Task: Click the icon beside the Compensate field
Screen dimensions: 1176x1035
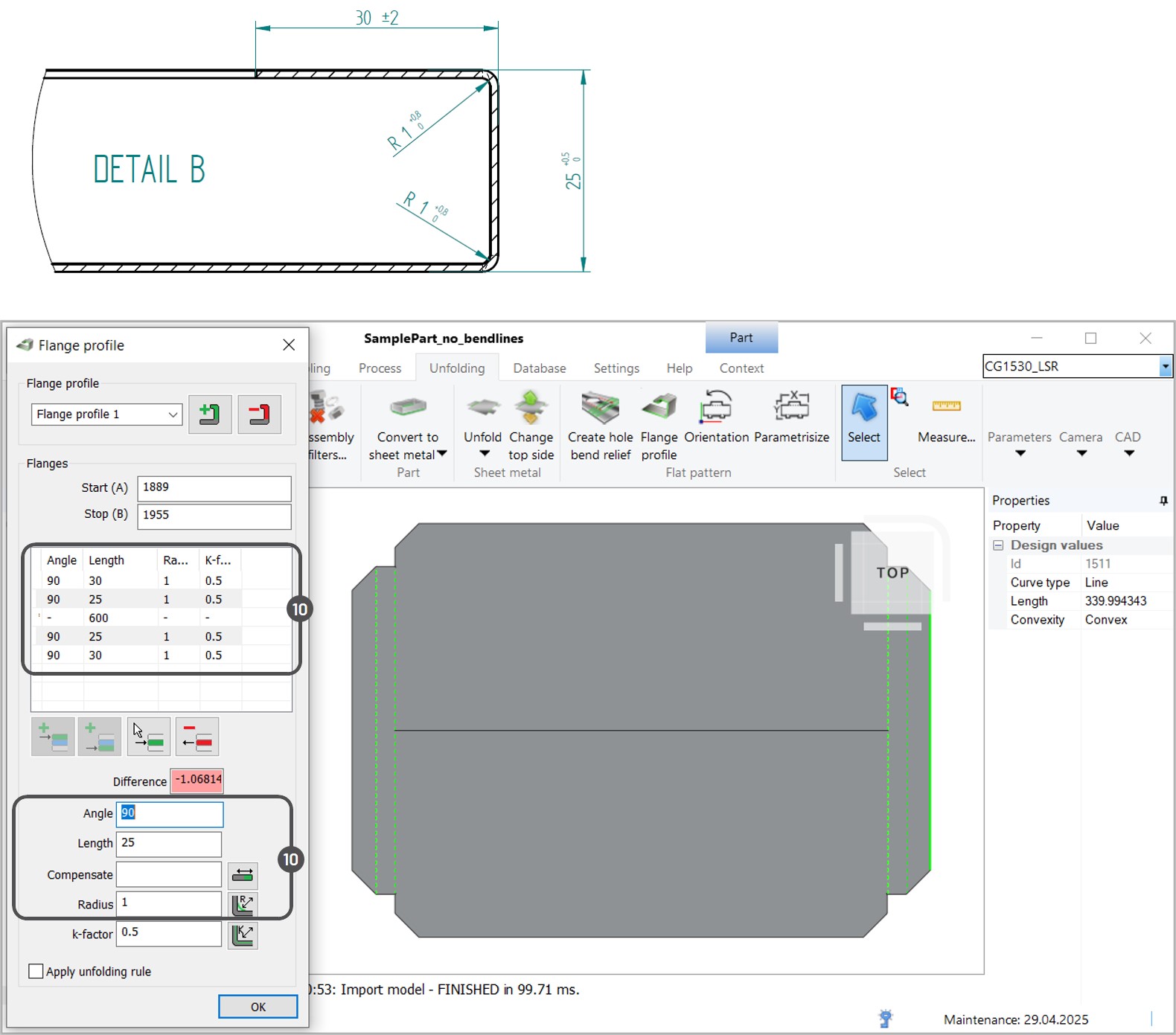Action: [x=243, y=875]
